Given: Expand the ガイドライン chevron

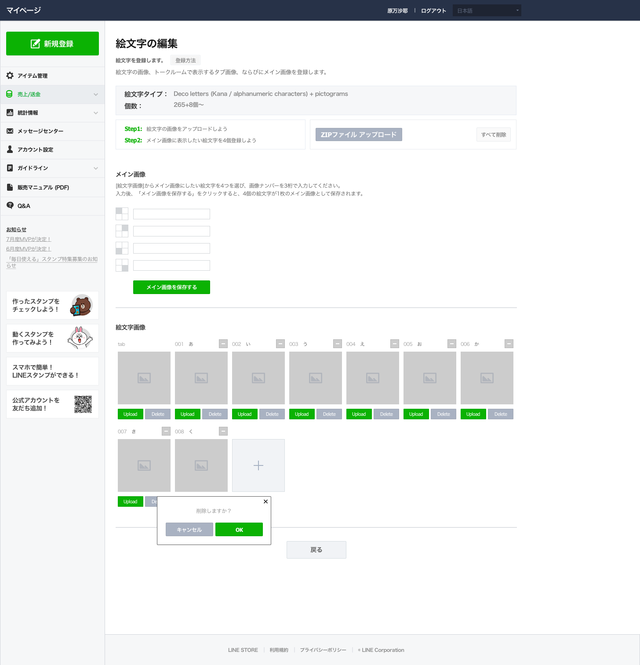Looking at the screenshot, I should click(96, 168).
